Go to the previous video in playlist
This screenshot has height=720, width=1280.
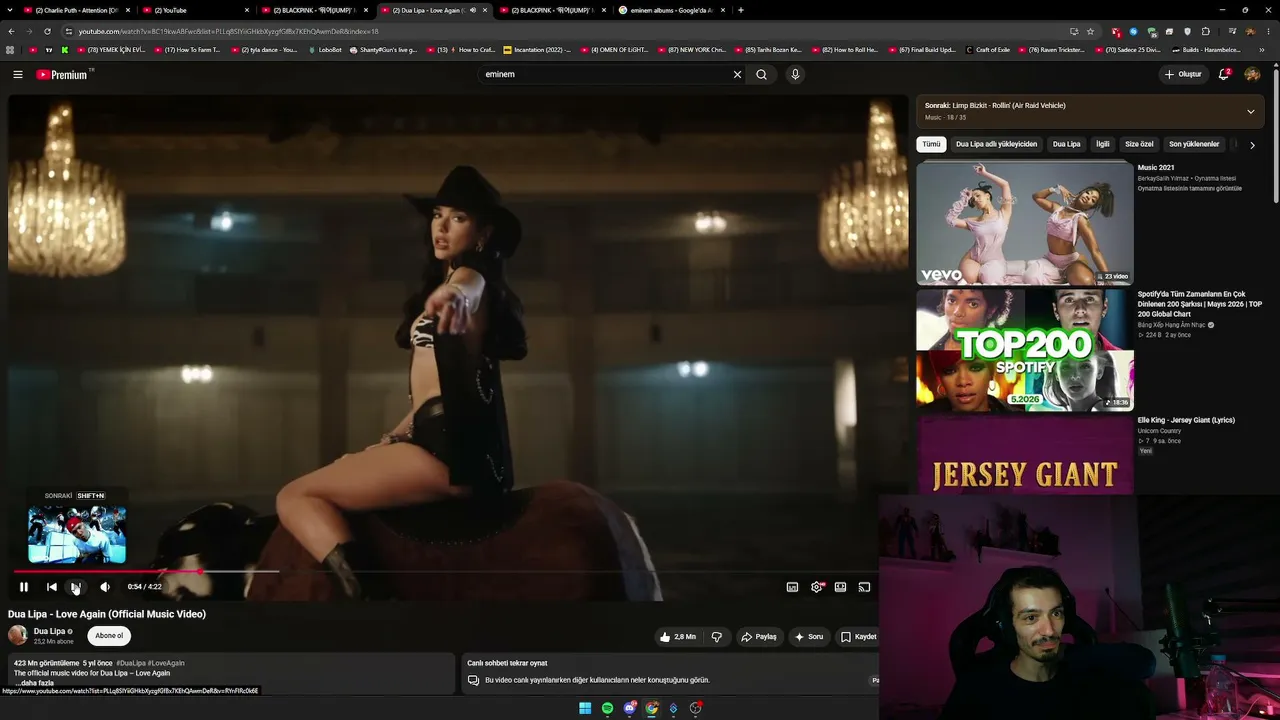pos(52,587)
